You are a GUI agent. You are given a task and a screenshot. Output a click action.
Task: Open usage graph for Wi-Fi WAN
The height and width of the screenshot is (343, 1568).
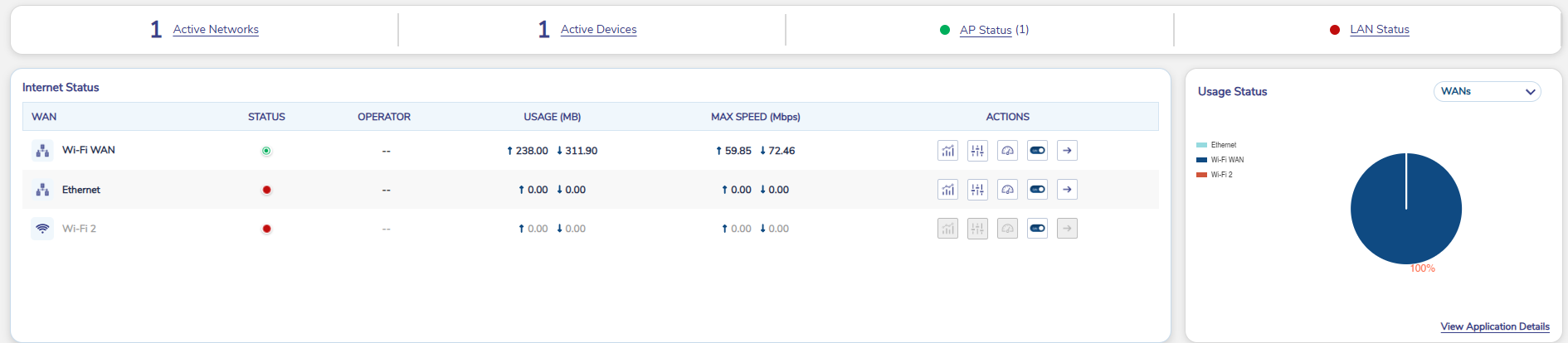coord(947,151)
